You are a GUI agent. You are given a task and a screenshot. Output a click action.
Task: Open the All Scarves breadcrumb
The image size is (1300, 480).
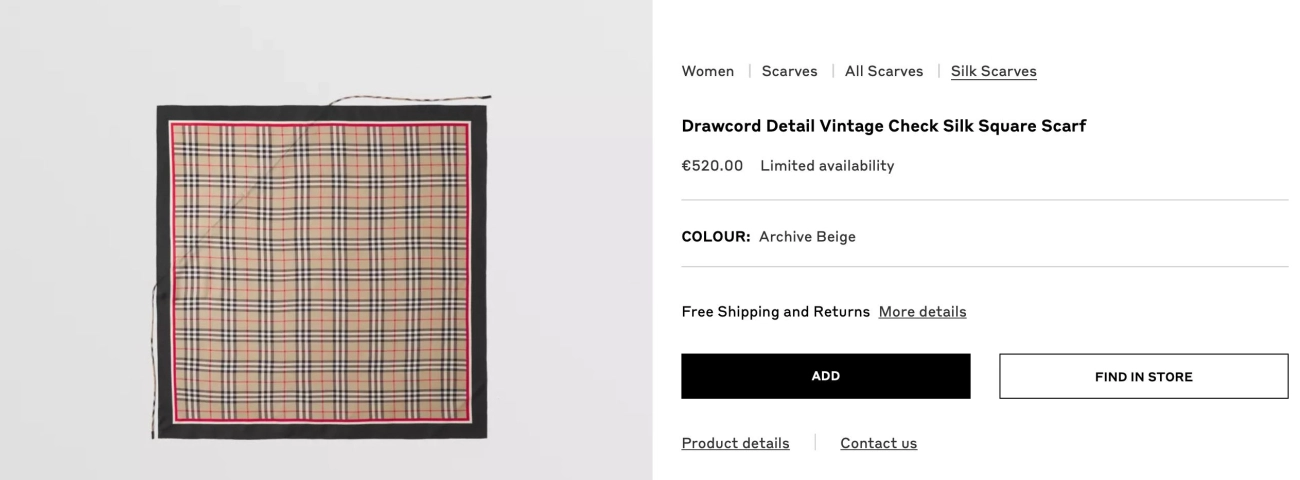(884, 71)
